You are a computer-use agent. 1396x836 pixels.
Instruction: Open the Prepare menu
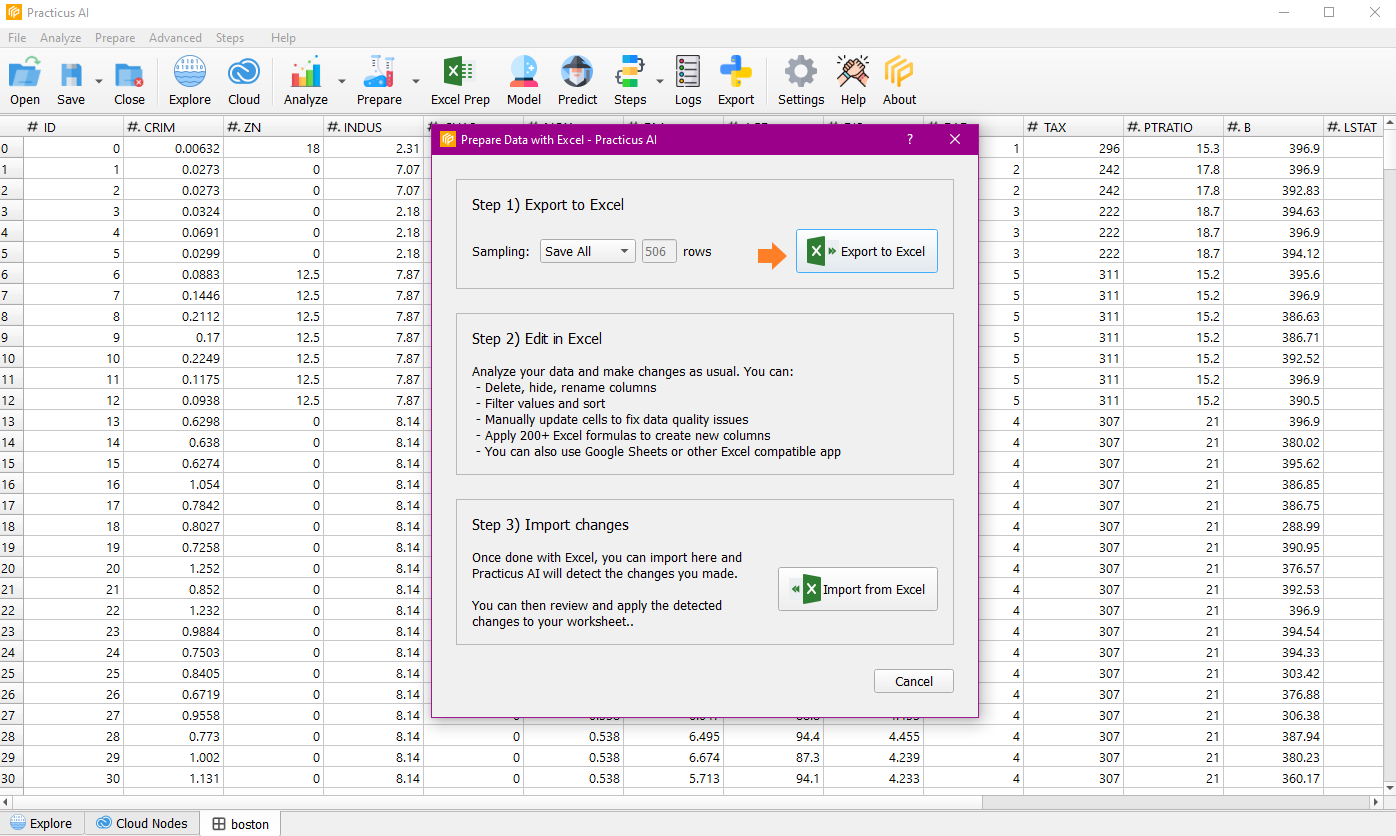pyautogui.click(x=115, y=38)
